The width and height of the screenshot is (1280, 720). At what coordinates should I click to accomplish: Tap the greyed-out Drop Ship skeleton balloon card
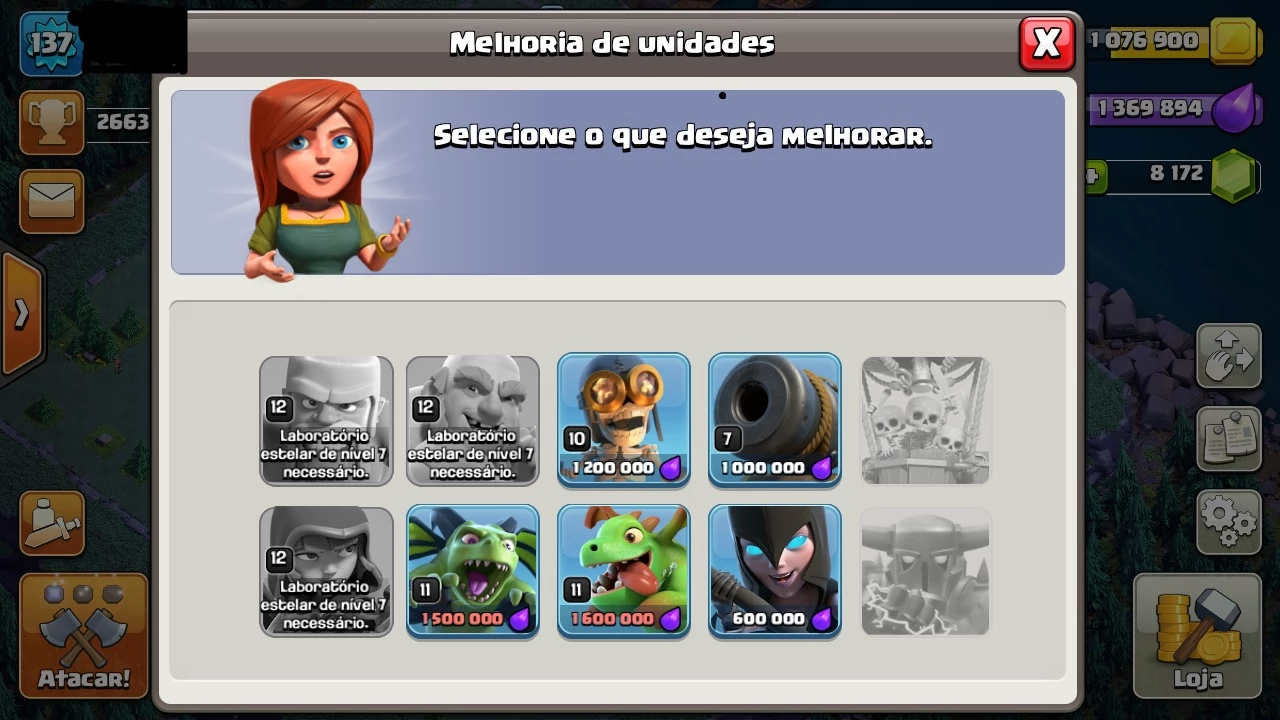[x=925, y=420]
